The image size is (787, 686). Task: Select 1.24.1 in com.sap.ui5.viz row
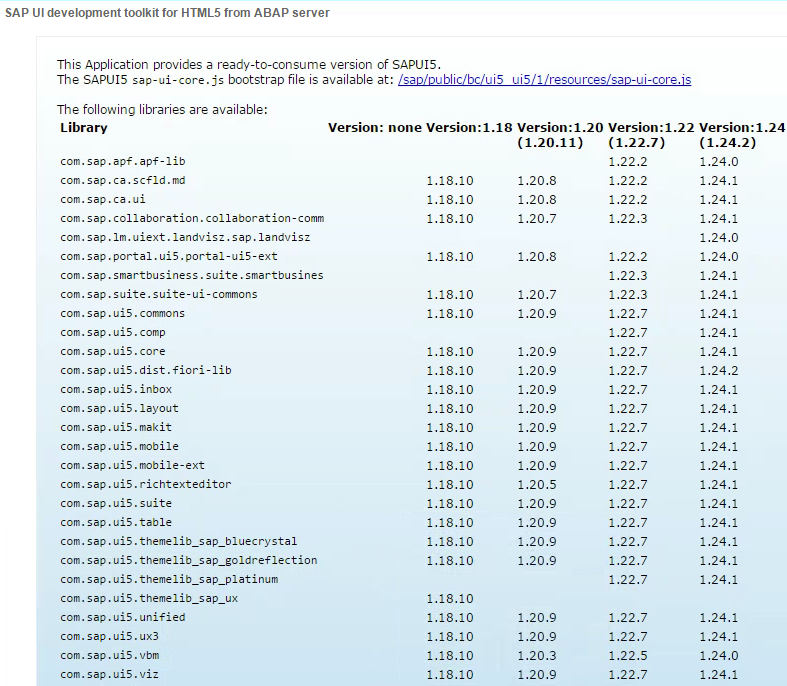[719, 674]
